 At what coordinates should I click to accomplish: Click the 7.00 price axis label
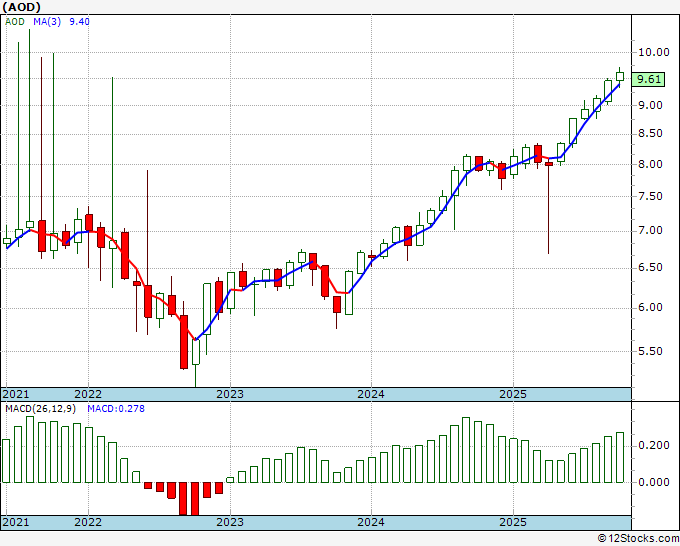point(651,231)
